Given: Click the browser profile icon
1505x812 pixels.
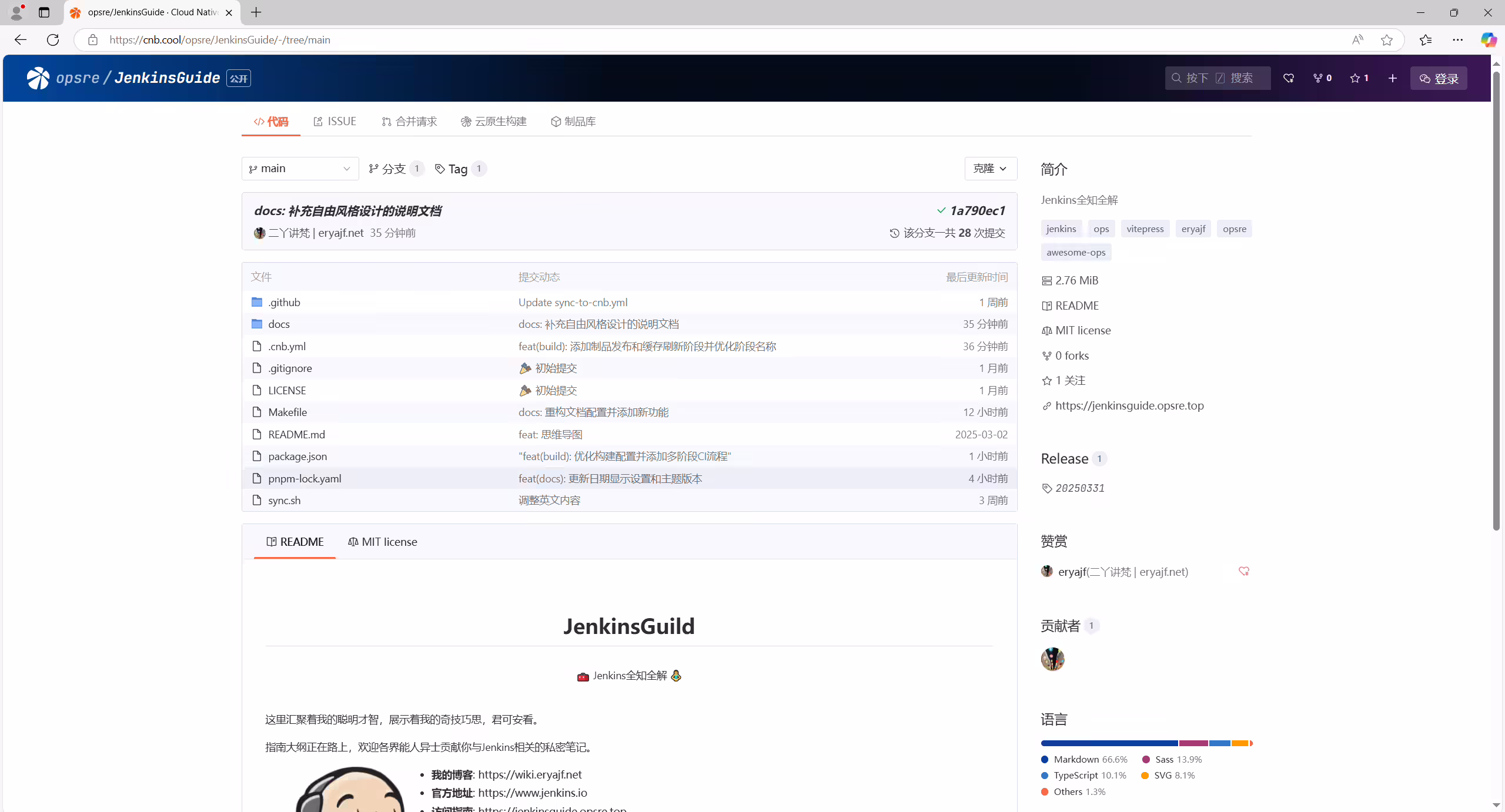Looking at the screenshot, I should pyautogui.click(x=16, y=12).
